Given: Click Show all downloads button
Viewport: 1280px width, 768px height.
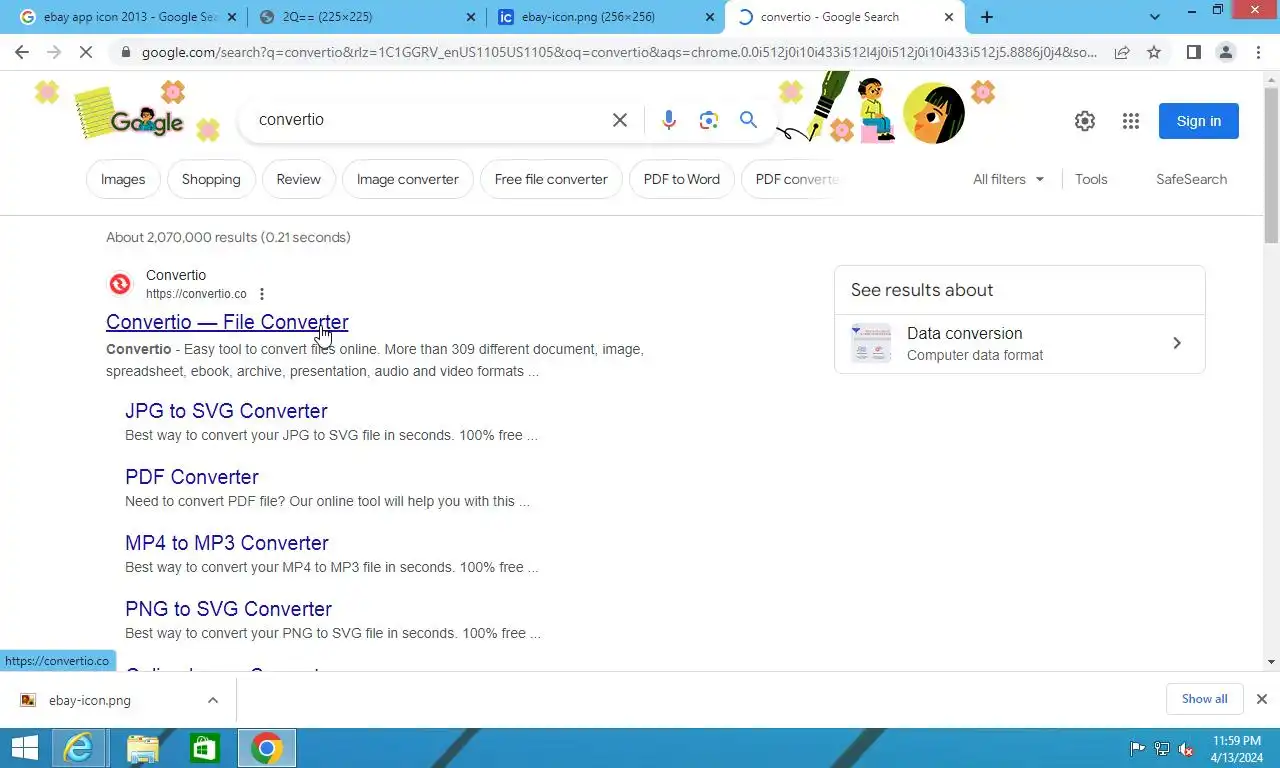Looking at the screenshot, I should (1204, 699).
